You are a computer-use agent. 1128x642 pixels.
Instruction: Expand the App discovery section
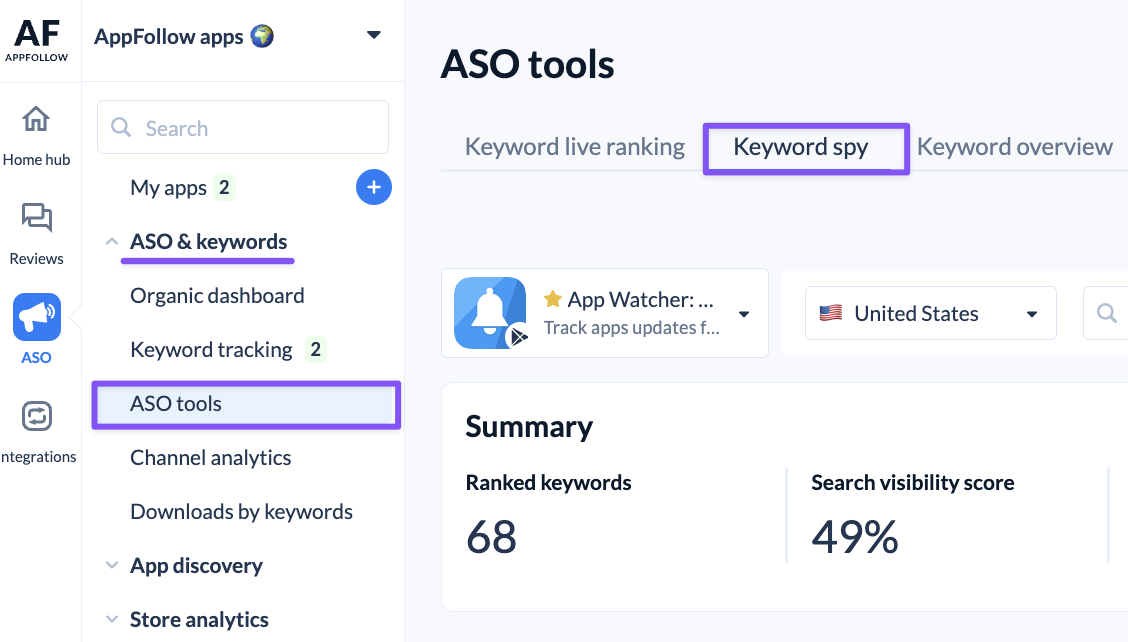point(112,566)
